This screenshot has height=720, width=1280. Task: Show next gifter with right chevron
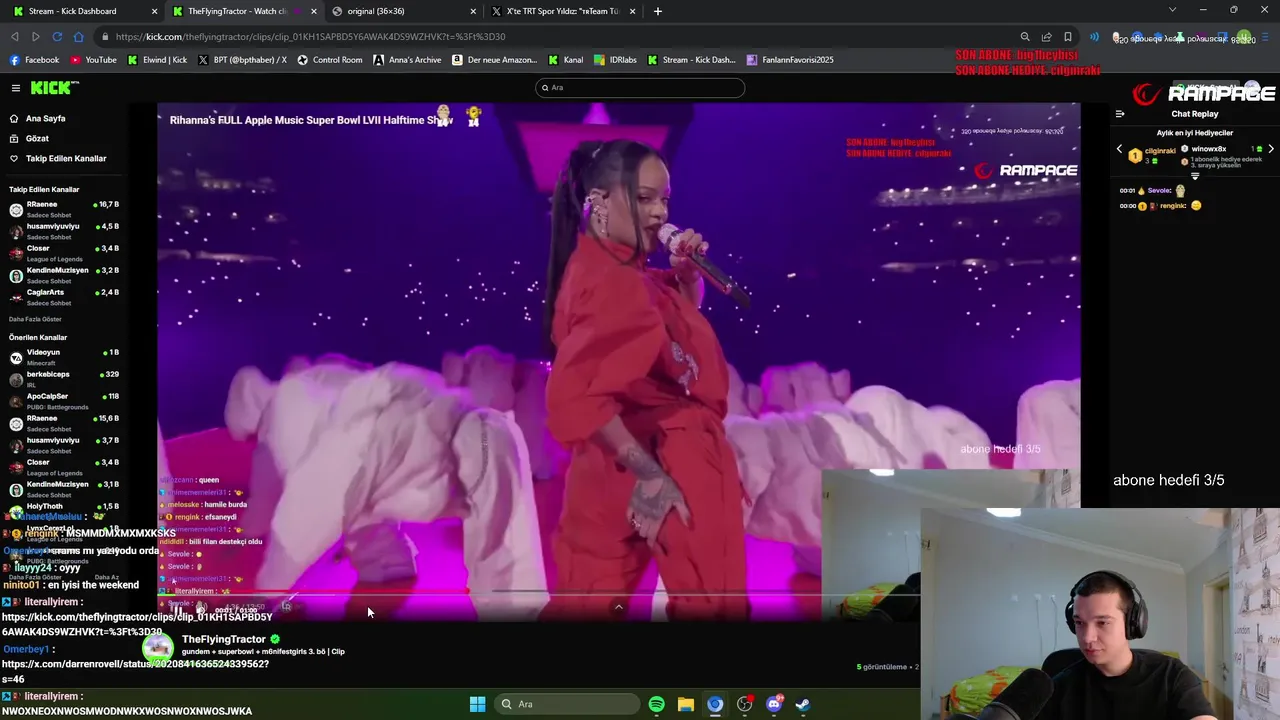tap(1270, 149)
